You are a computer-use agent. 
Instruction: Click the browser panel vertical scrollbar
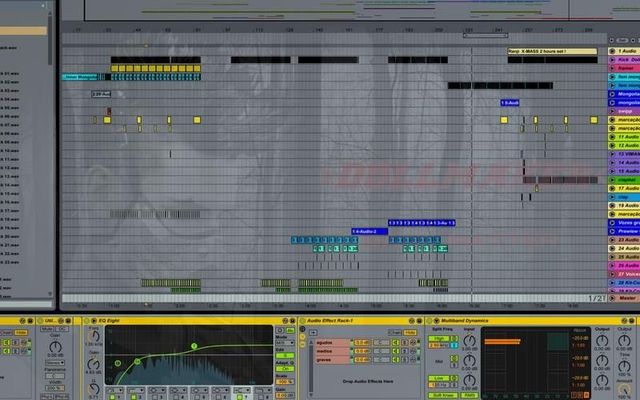tap(50, 41)
